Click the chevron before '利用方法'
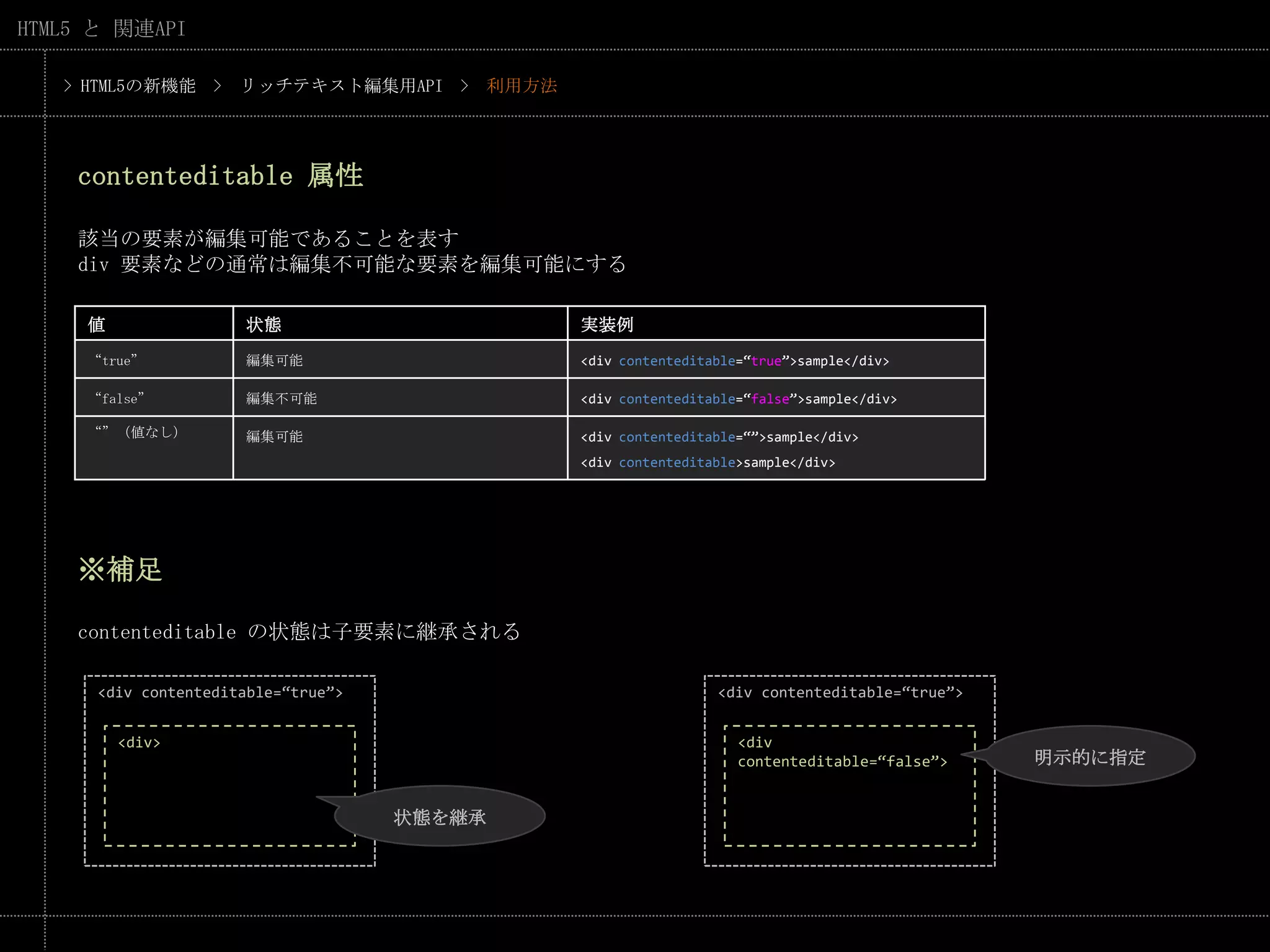The height and width of the screenshot is (952, 1270). (x=464, y=86)
